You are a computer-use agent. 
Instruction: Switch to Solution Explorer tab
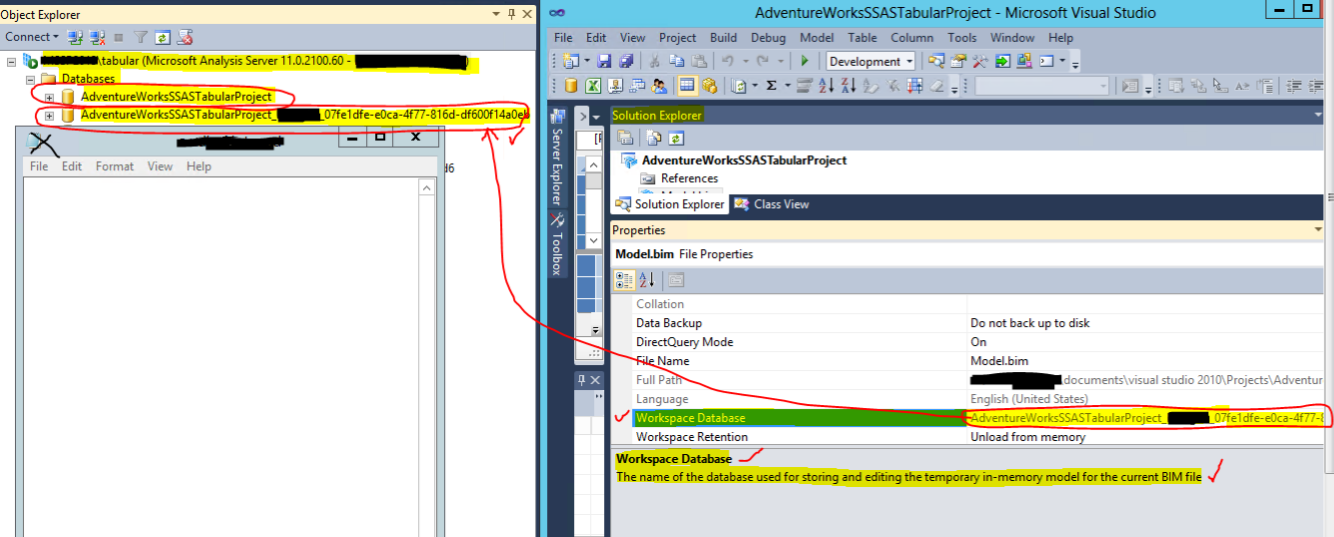(669, 204)
